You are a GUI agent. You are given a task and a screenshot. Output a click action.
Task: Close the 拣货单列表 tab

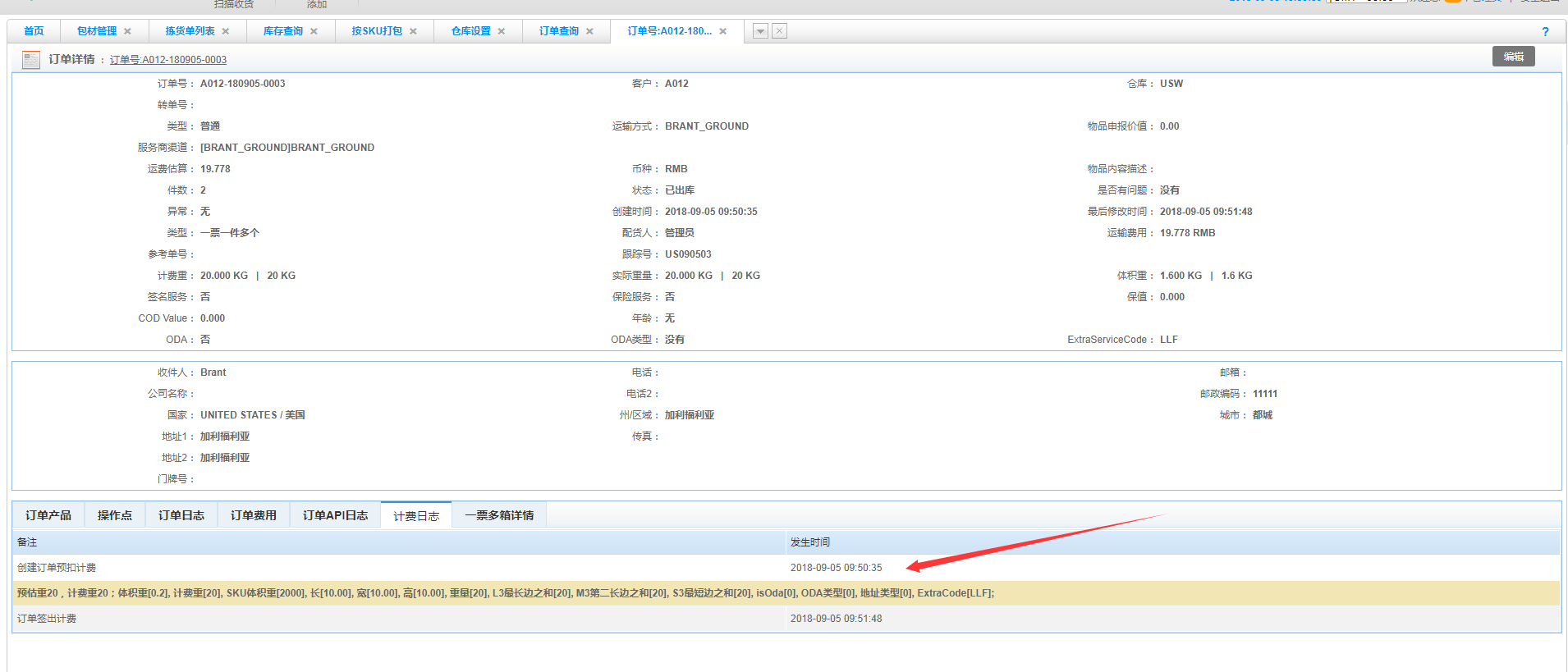226,31
